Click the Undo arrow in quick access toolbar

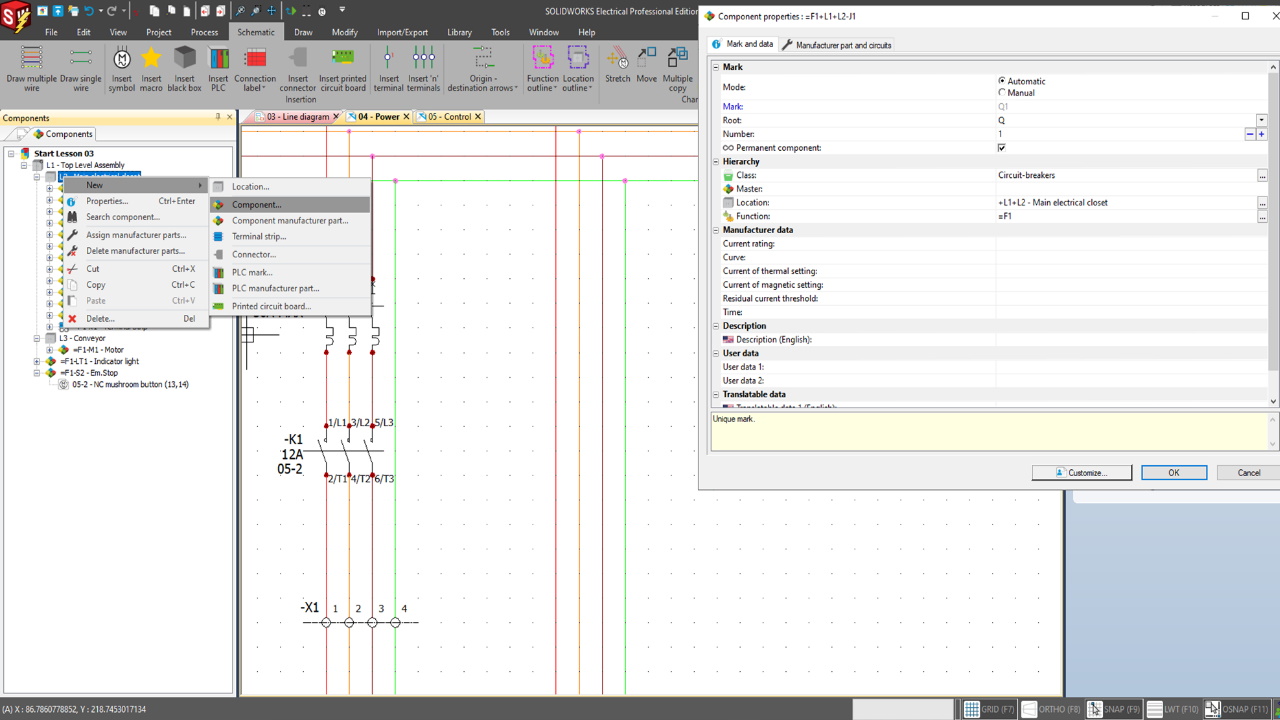tap(89, 11)
